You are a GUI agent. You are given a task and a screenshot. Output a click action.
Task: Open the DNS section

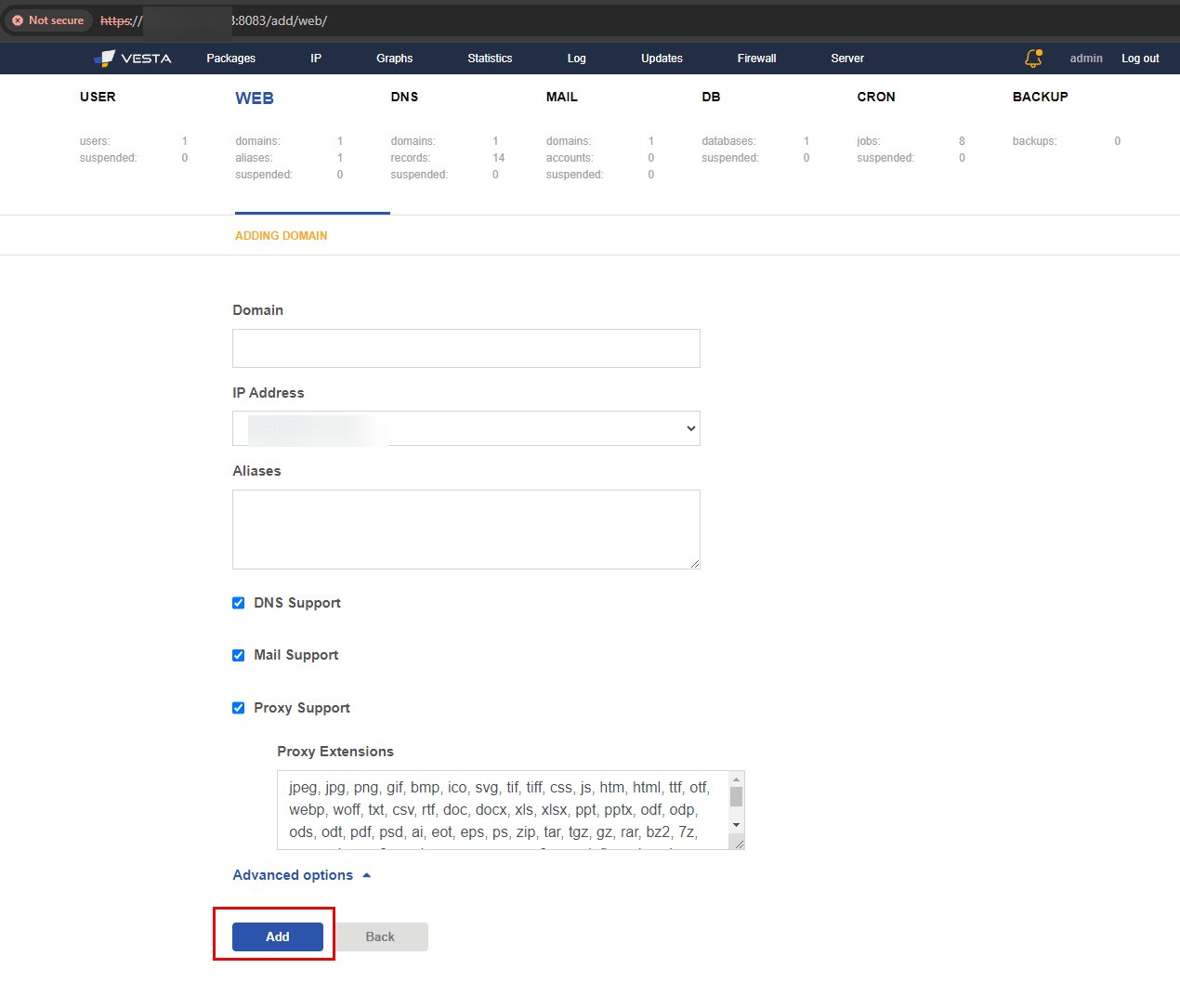[404, 97]
